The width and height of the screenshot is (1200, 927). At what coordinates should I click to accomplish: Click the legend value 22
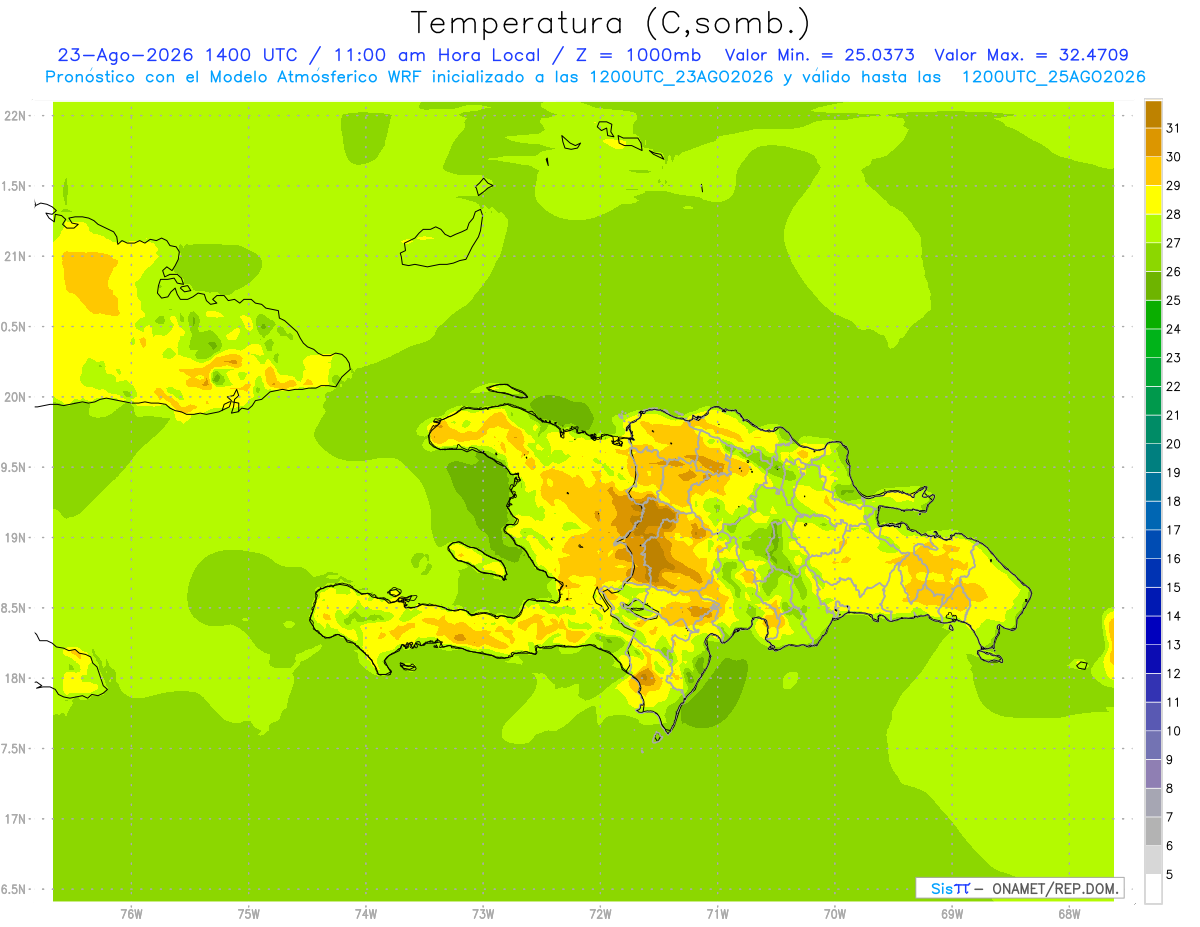coord(1174,387)
